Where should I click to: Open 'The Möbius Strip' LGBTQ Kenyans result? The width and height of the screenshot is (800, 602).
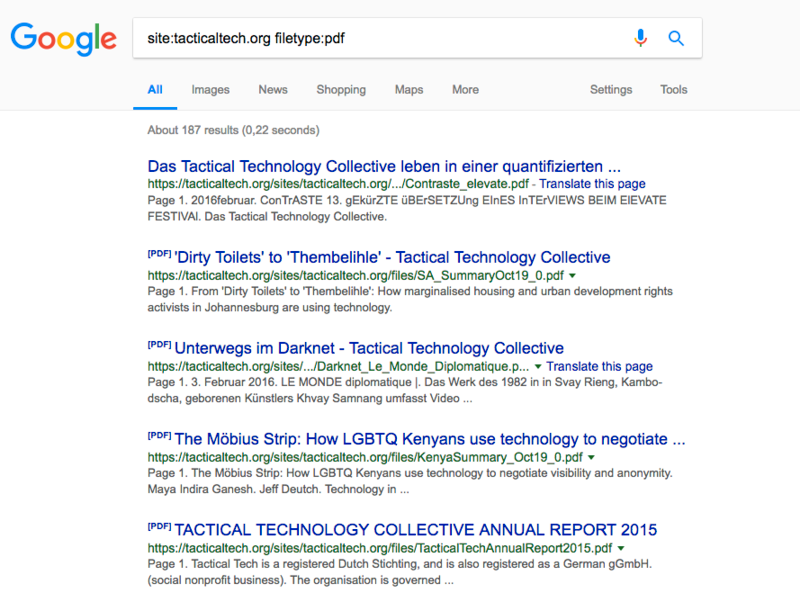tap(430, 439)
